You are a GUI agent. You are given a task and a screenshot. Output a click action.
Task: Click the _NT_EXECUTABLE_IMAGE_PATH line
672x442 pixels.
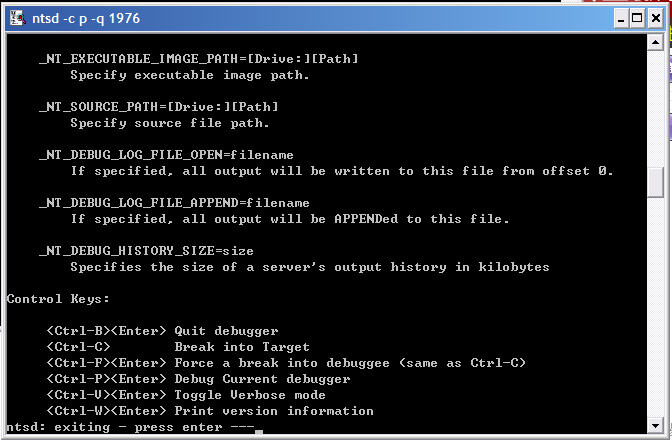click(x=198, y=59)
